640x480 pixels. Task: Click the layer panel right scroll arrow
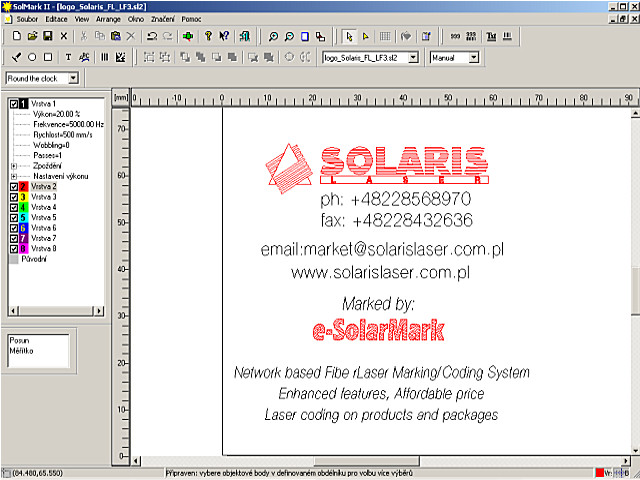click(99, 311)
